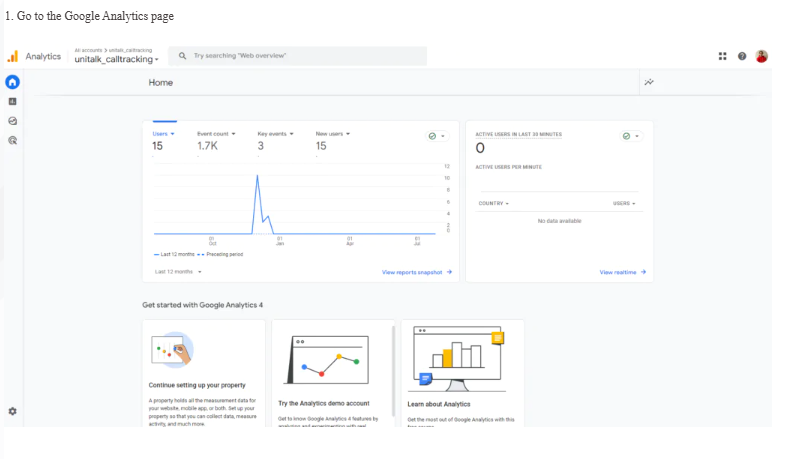This screenshot has height=459, width=786.
Task: Open the Insights sparkline icon
Action: coord(649,82)
